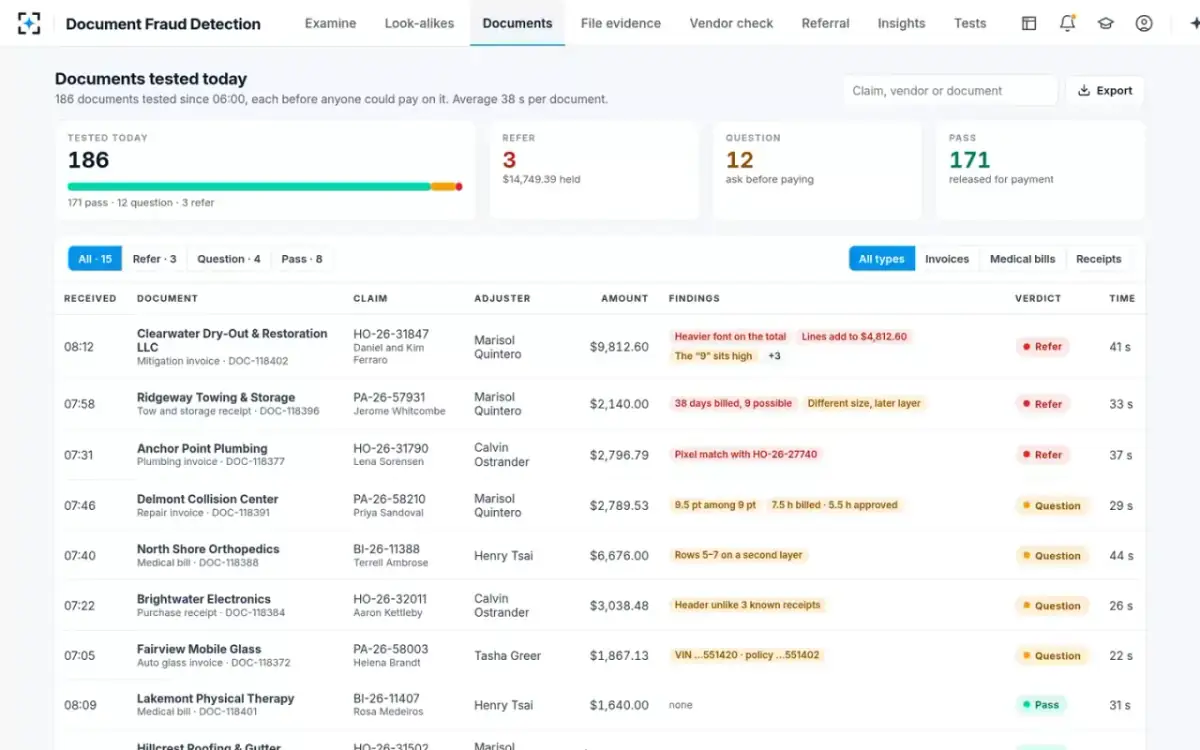Image resolution: width=1200 pixels, height=750 pixels.
Task: Click the 'Heavier font on the total' finding
Action: [730, 337]
